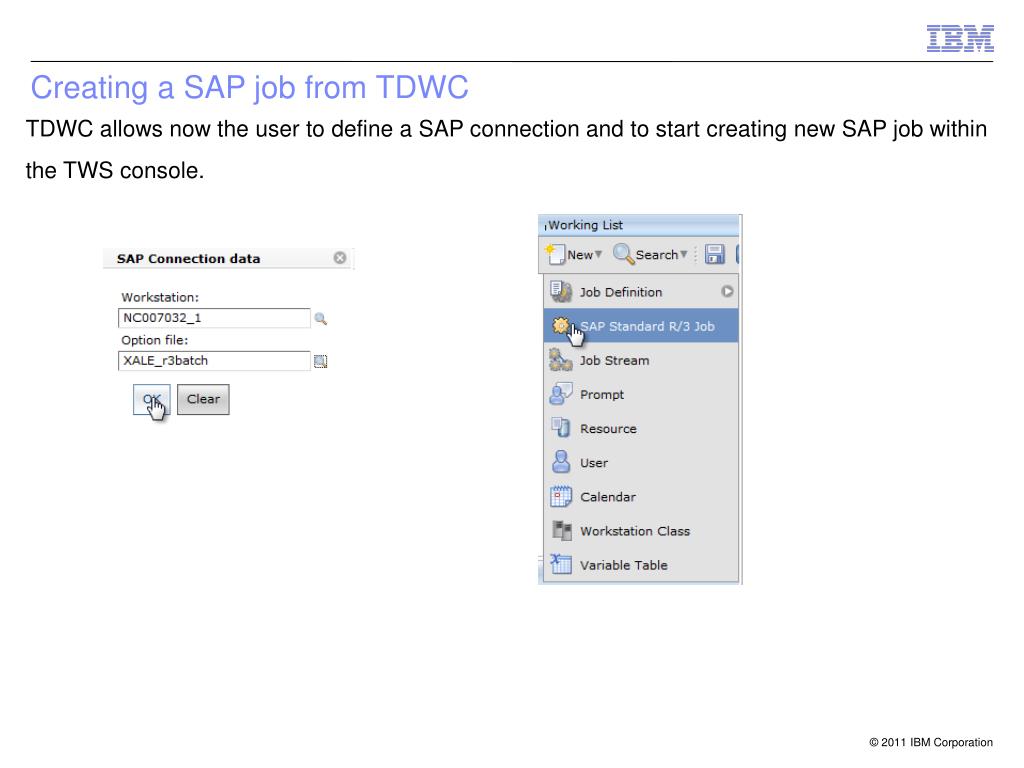1024x768 pixels.
Task: Select Prompt from the New menu
Action: [x=641, y=394]
